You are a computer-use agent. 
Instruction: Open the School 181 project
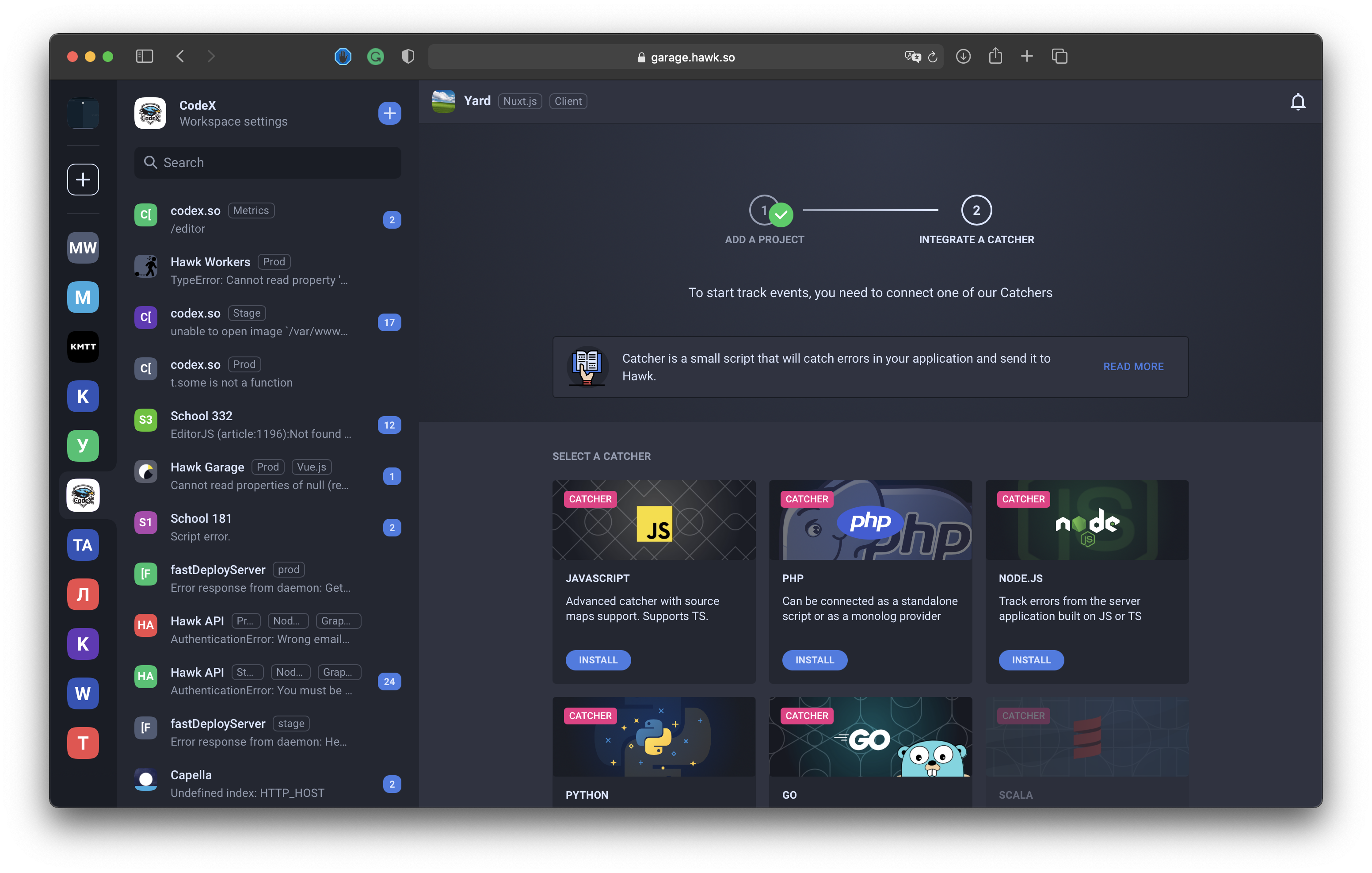(x=267, y=527)
